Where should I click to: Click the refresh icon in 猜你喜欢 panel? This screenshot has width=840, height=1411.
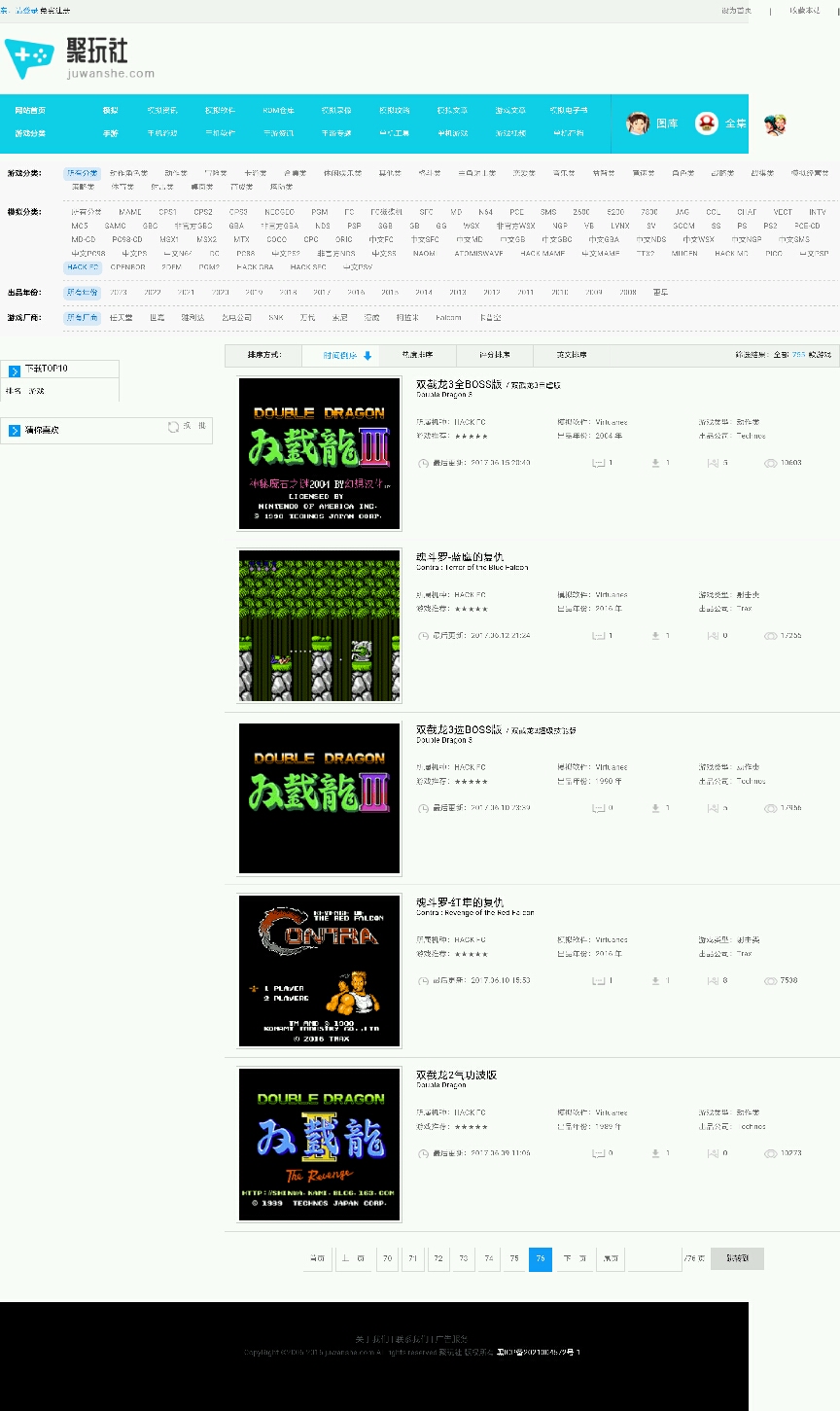173,427
